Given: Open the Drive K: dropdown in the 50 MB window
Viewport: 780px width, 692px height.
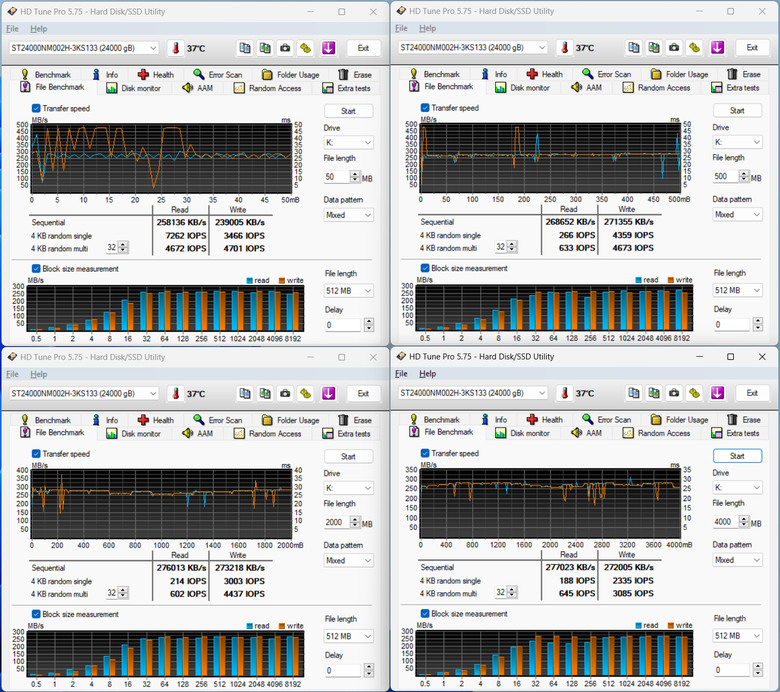Looking at the screenshot, I should tap(348, 143).
